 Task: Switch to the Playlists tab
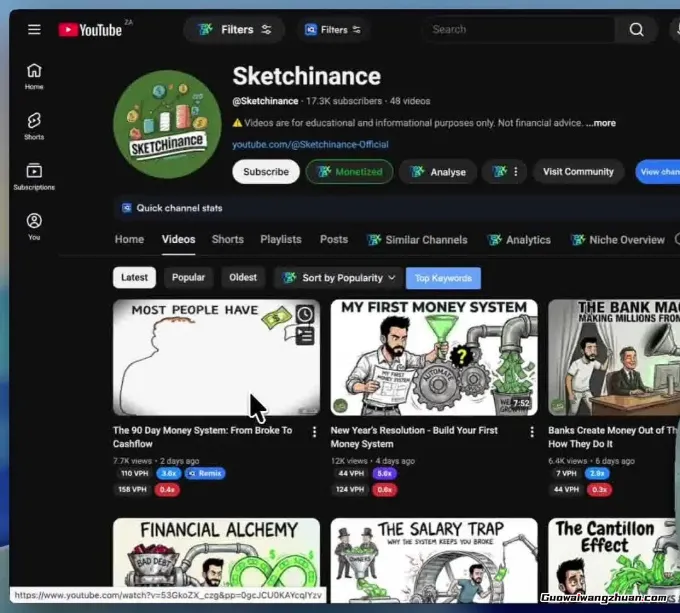(x=281, y=240)
